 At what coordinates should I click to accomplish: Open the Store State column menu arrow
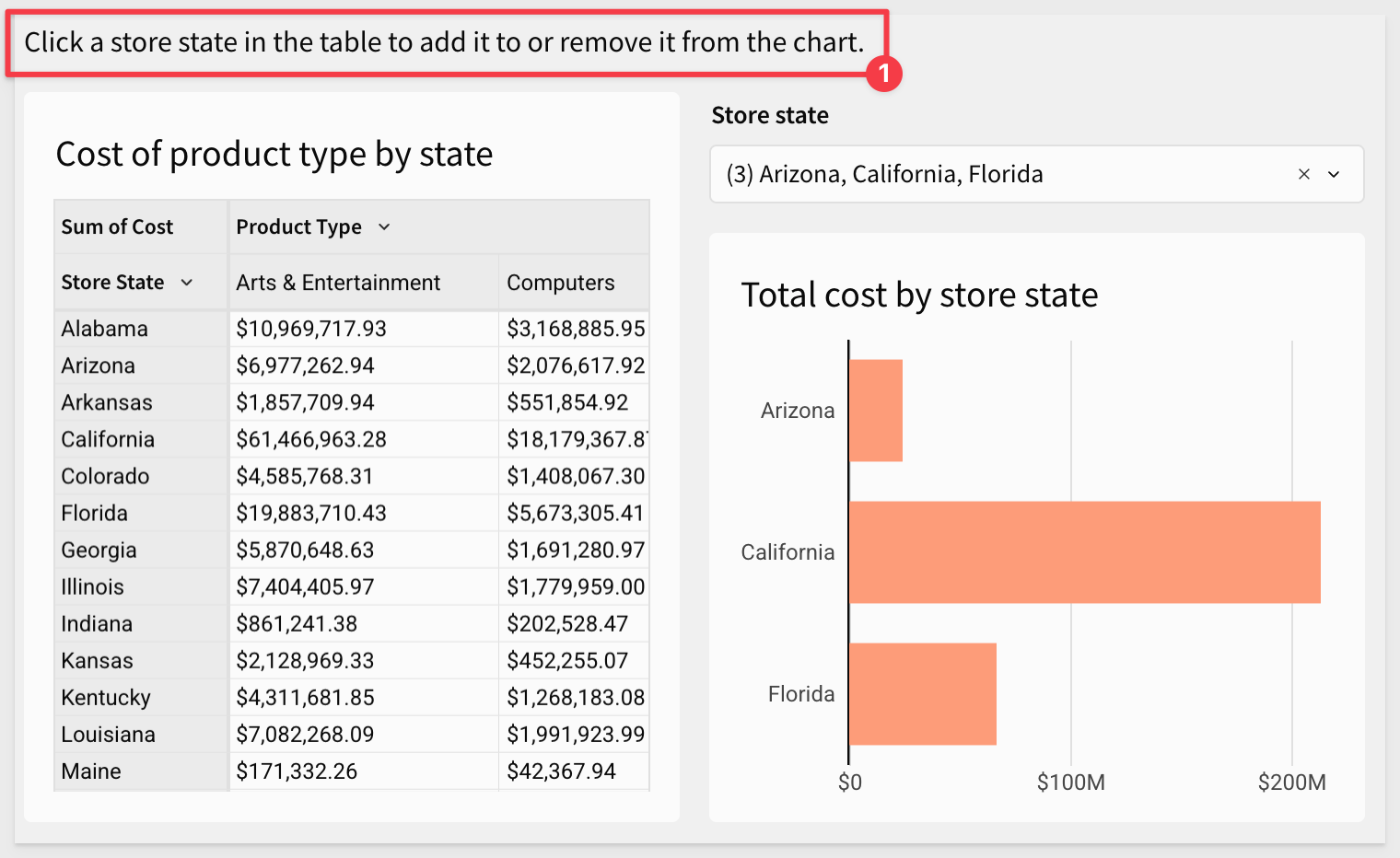pyautogui.click(x=187, y=282)
